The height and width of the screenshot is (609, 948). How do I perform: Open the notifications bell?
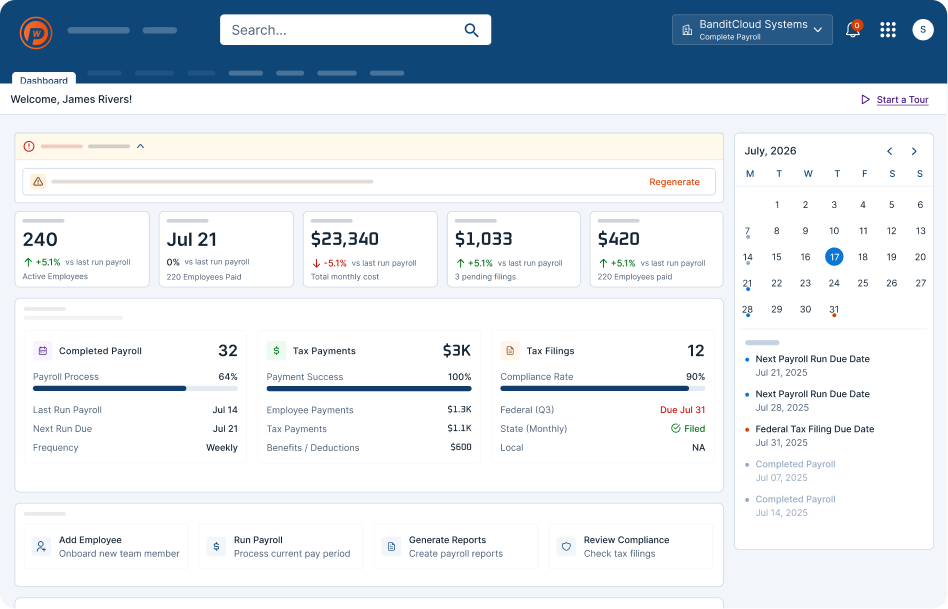click(852, 30)
